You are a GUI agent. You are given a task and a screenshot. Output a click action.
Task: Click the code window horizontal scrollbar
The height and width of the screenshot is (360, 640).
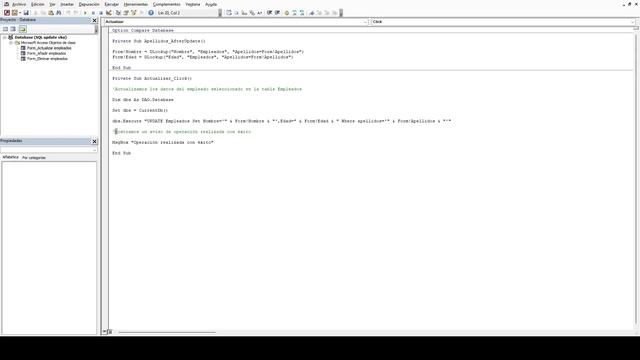(167, 332)
